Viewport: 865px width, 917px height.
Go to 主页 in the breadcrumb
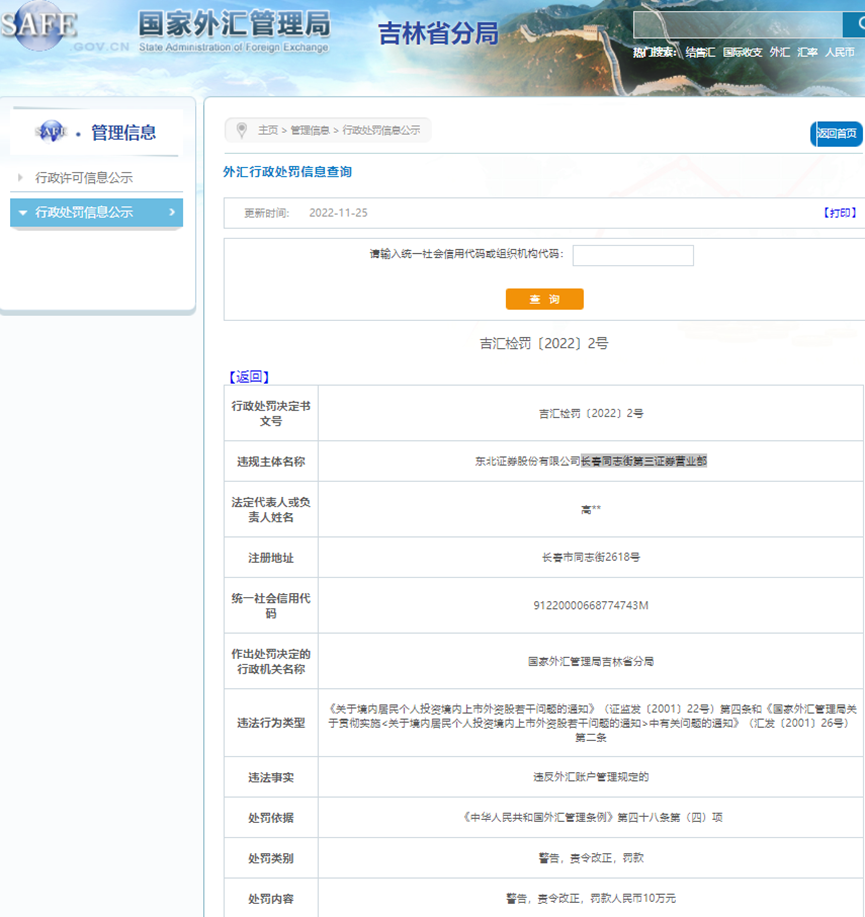tap(268, 131)
